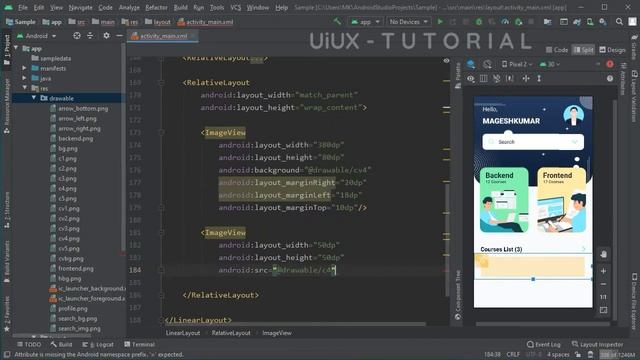Open the Logcat tool window
The width and height of the screenshot is (640, 360).
point(98,344)
